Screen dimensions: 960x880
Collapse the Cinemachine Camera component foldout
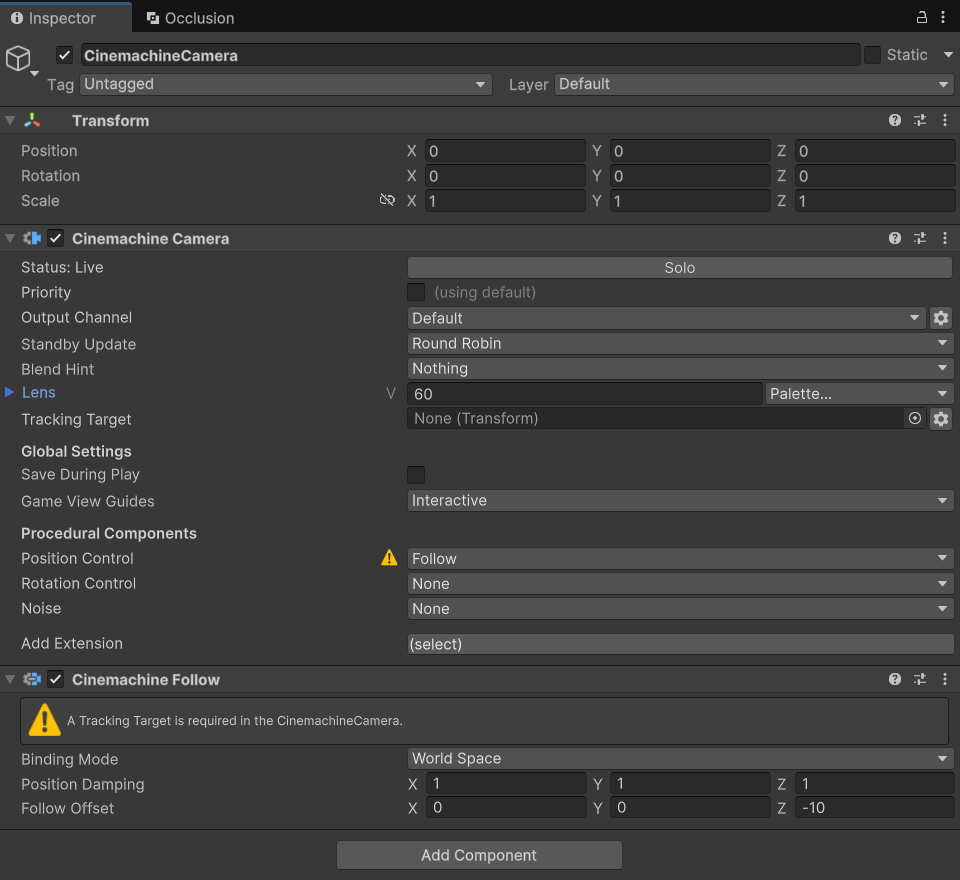[x=10, y=238]
